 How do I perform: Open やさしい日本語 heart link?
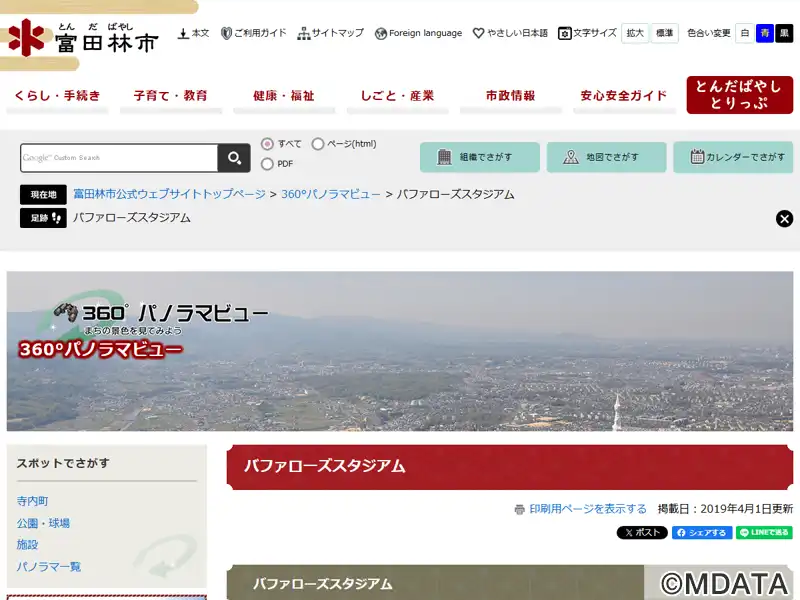(510, 33)
